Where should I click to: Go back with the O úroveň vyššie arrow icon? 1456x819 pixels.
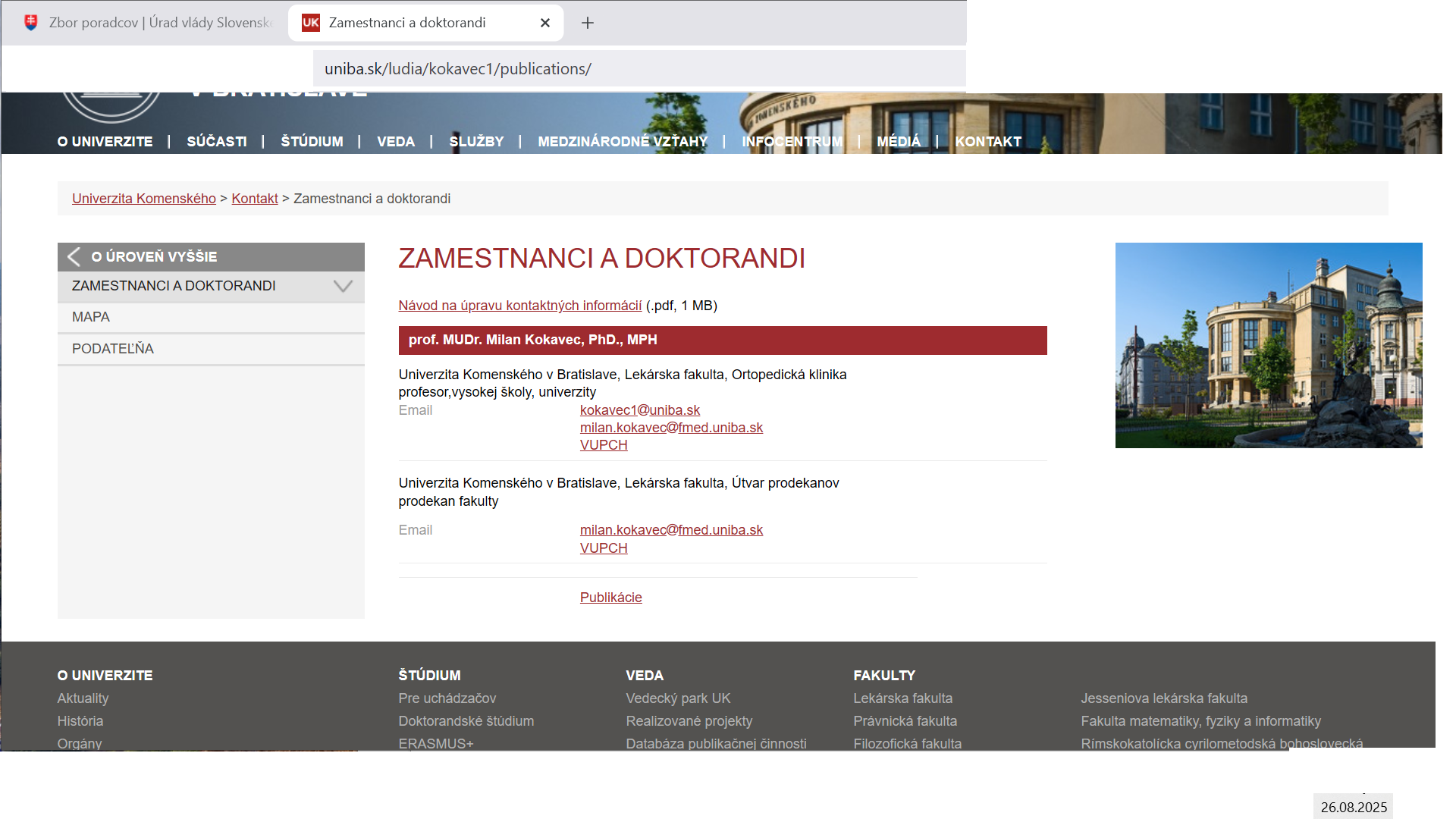pyautogui.click(x=74, y=257)
